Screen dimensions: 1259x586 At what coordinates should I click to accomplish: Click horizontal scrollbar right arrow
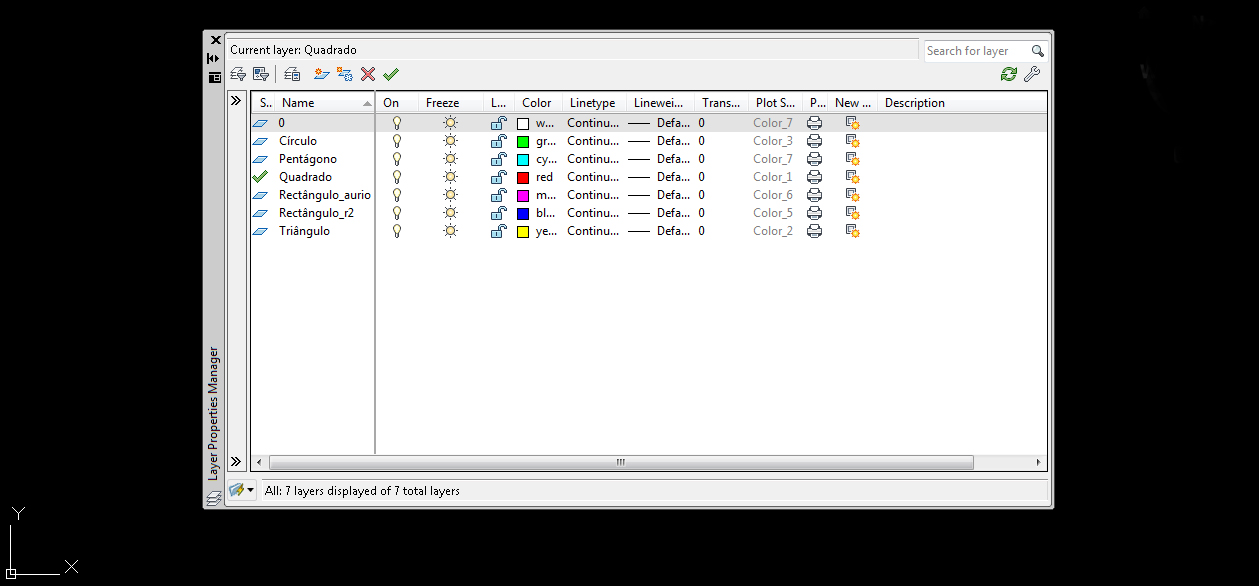click(1039, 462)
